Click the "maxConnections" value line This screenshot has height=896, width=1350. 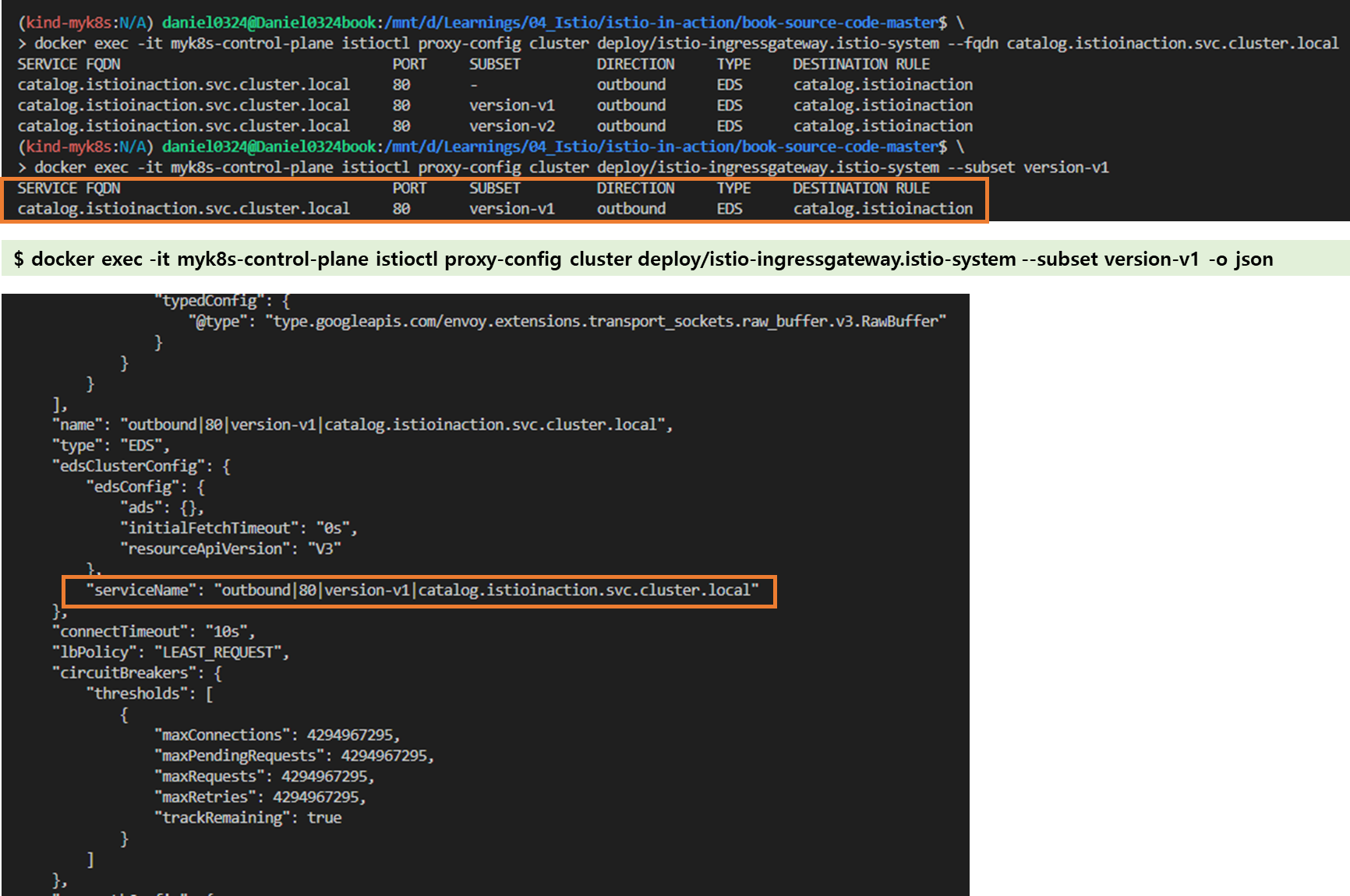coord(277,735)
